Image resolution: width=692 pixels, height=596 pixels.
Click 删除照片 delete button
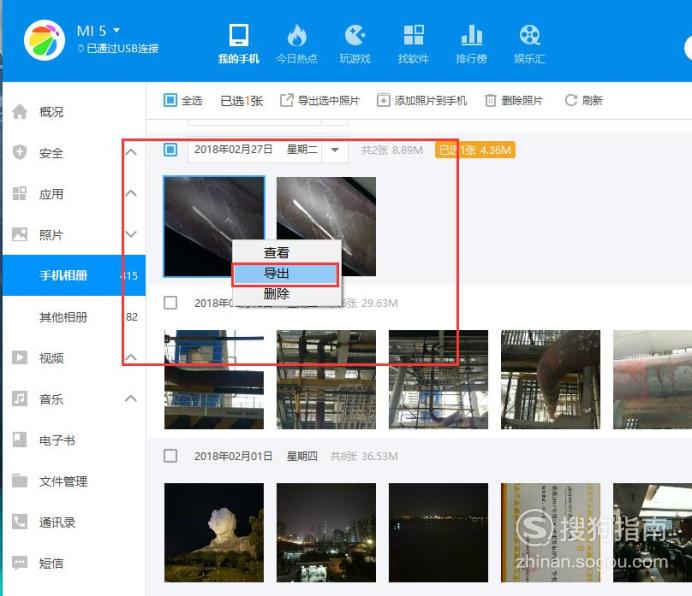point(514,101)
